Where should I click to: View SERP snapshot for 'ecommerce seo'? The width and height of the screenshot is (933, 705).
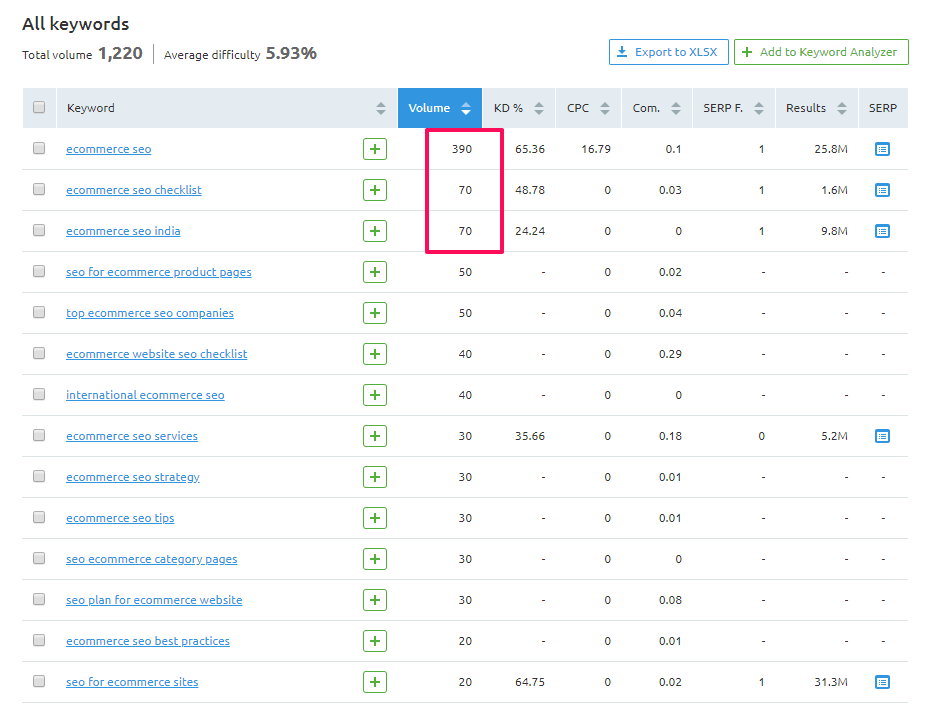tap(882, 149)
